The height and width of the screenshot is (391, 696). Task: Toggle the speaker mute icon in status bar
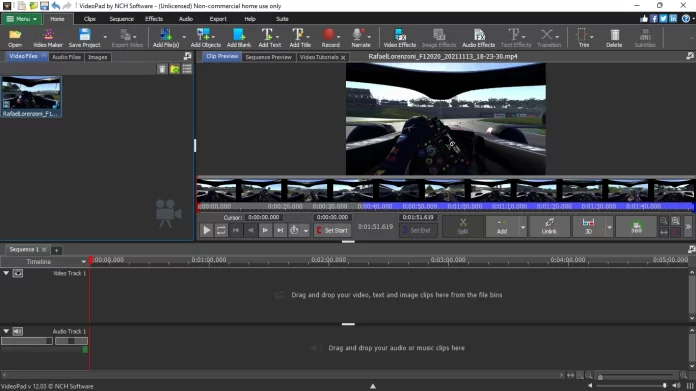[x=676, y=386]
